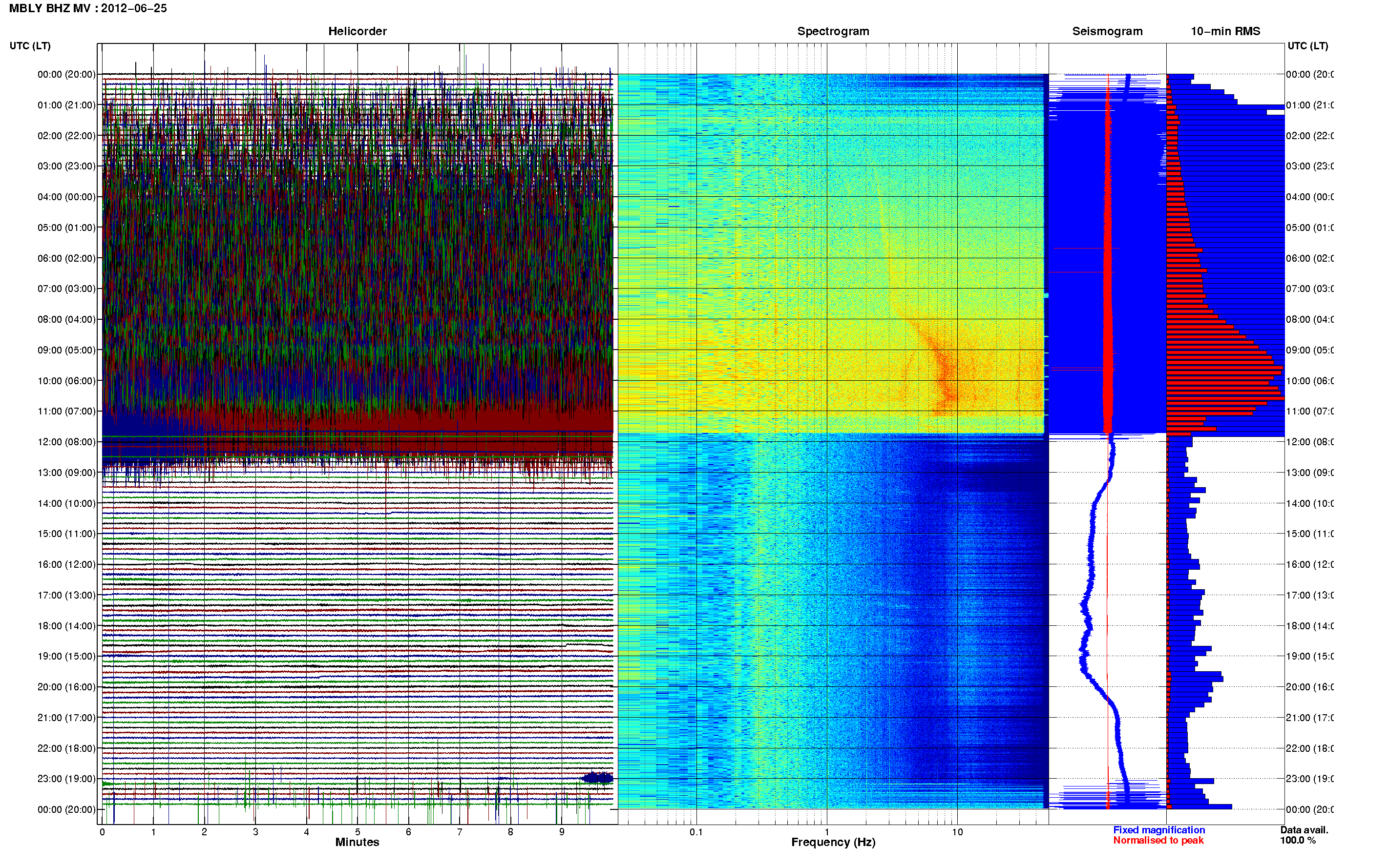Click the 22:00 (18:00) left time label
The image size is (1389, 868).
(x=66, y=748)
